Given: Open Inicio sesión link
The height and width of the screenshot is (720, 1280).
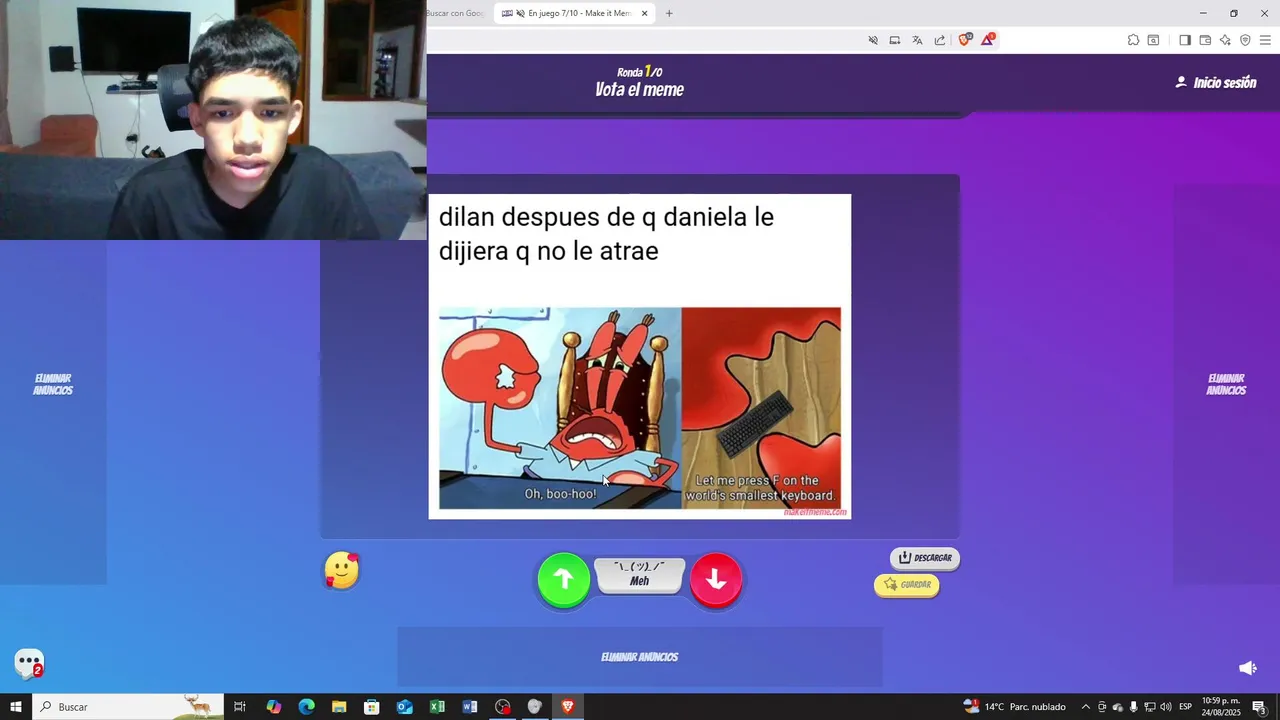Looking at the screenshot, I should click(1216, 83).
